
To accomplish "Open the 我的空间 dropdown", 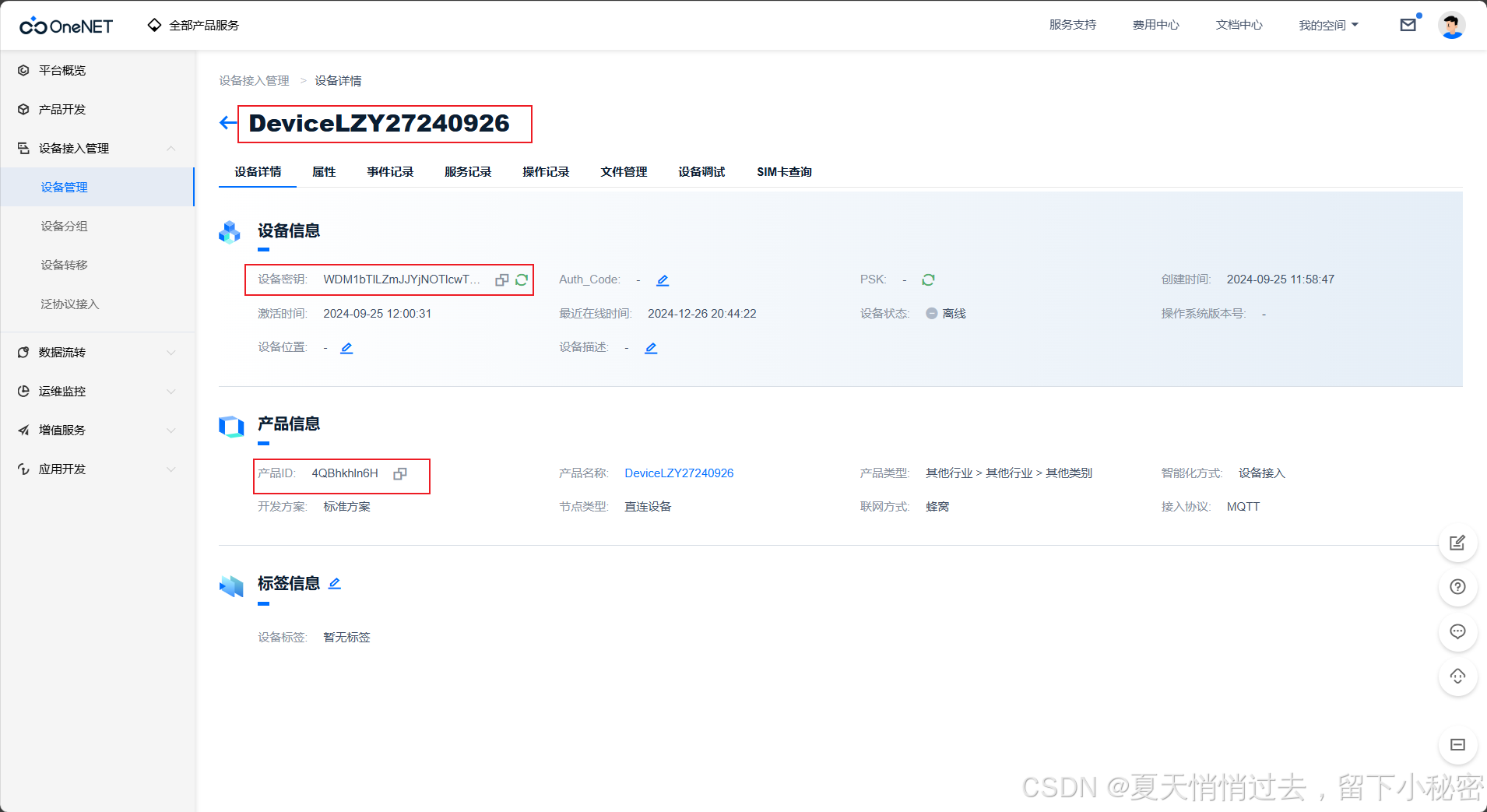I will pos(1328,25).
